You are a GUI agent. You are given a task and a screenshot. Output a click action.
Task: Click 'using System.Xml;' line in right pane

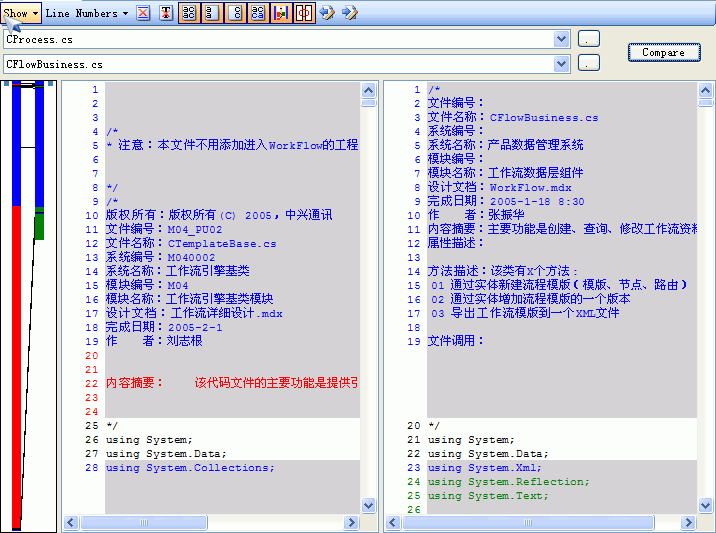tap(484, 468)
